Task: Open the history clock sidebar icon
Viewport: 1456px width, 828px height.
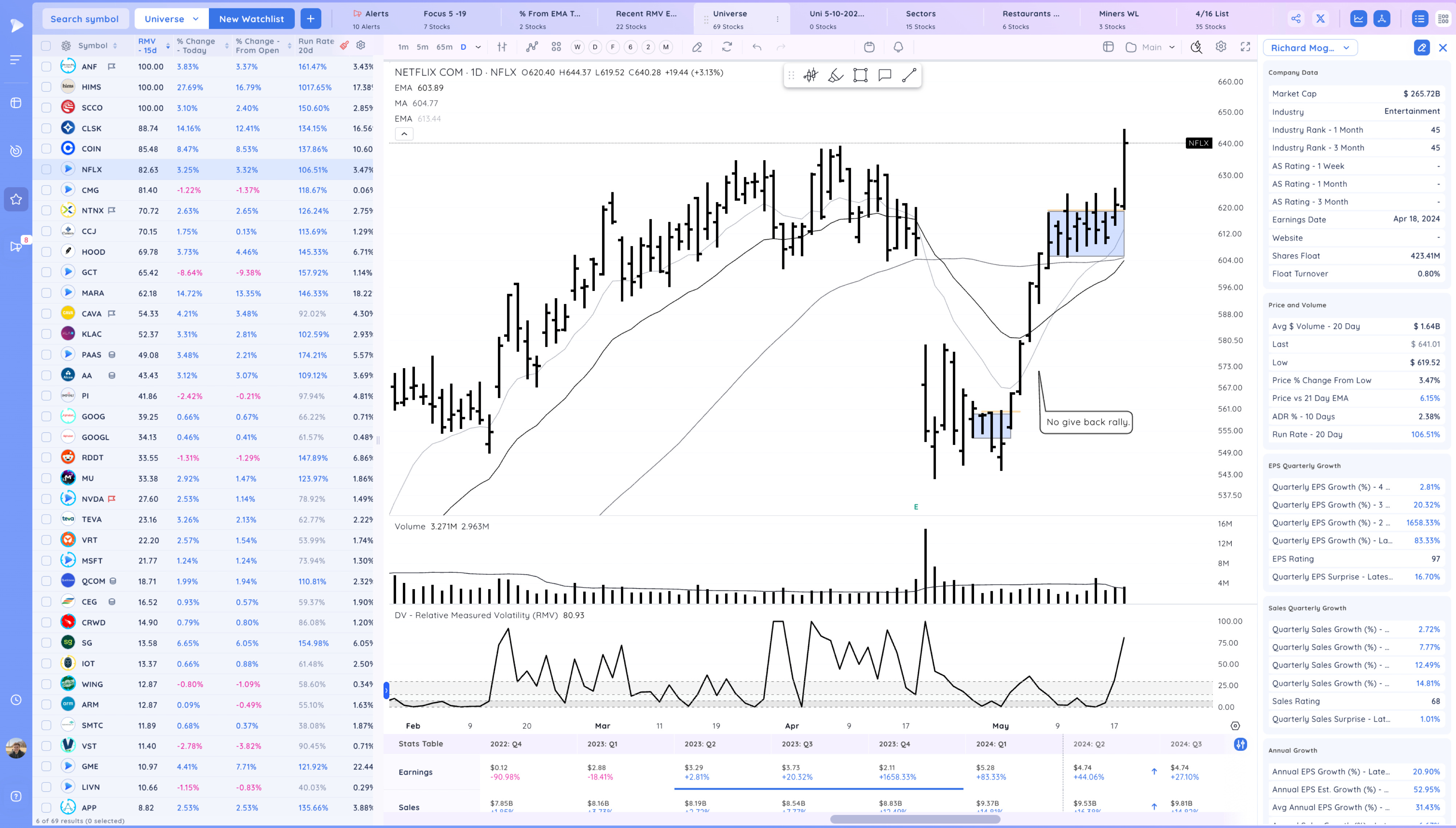Action: (x=16, y=699)
